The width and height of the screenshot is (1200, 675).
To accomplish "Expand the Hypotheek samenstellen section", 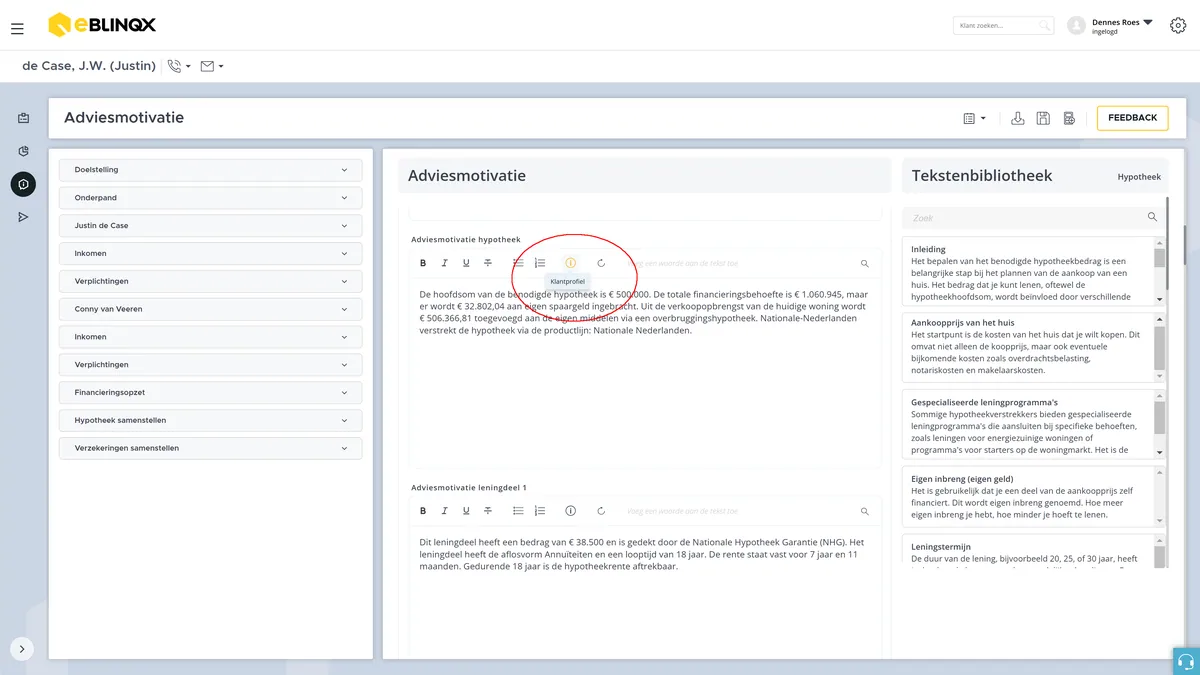I will coord(210,420).
